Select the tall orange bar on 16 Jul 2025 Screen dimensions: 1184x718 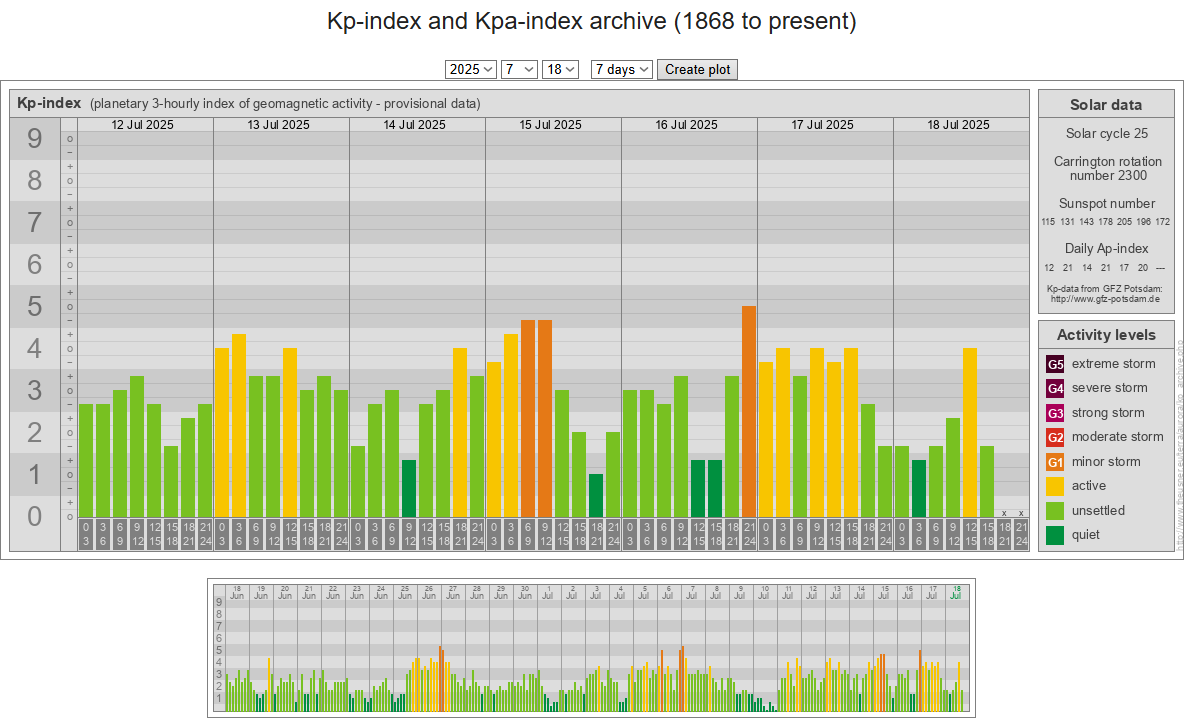click(748, 411)
